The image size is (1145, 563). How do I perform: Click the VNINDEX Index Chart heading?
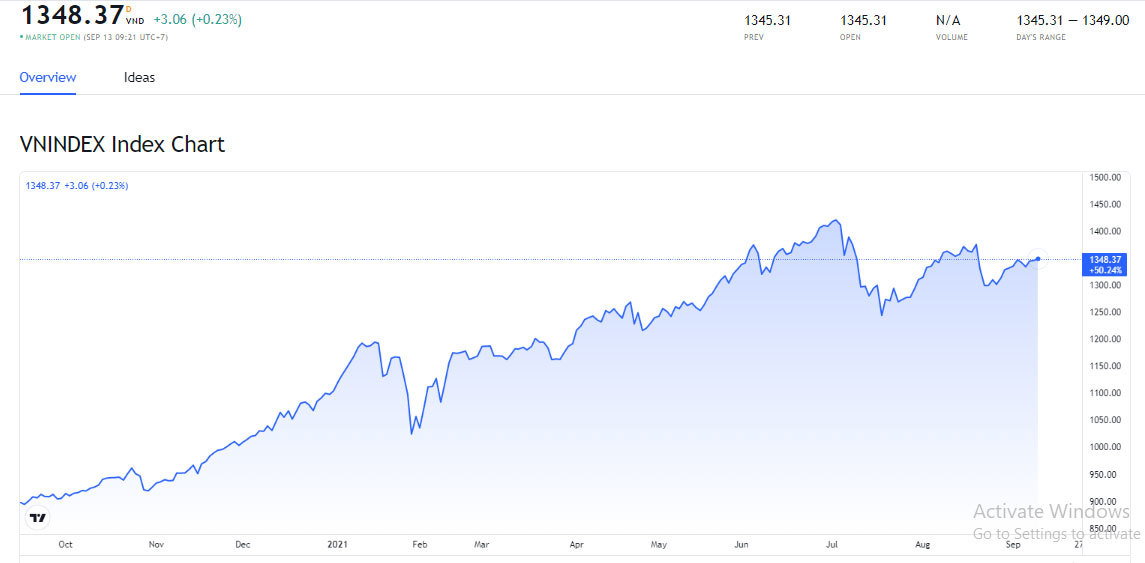pyautogui.click(x=122, y=144)
